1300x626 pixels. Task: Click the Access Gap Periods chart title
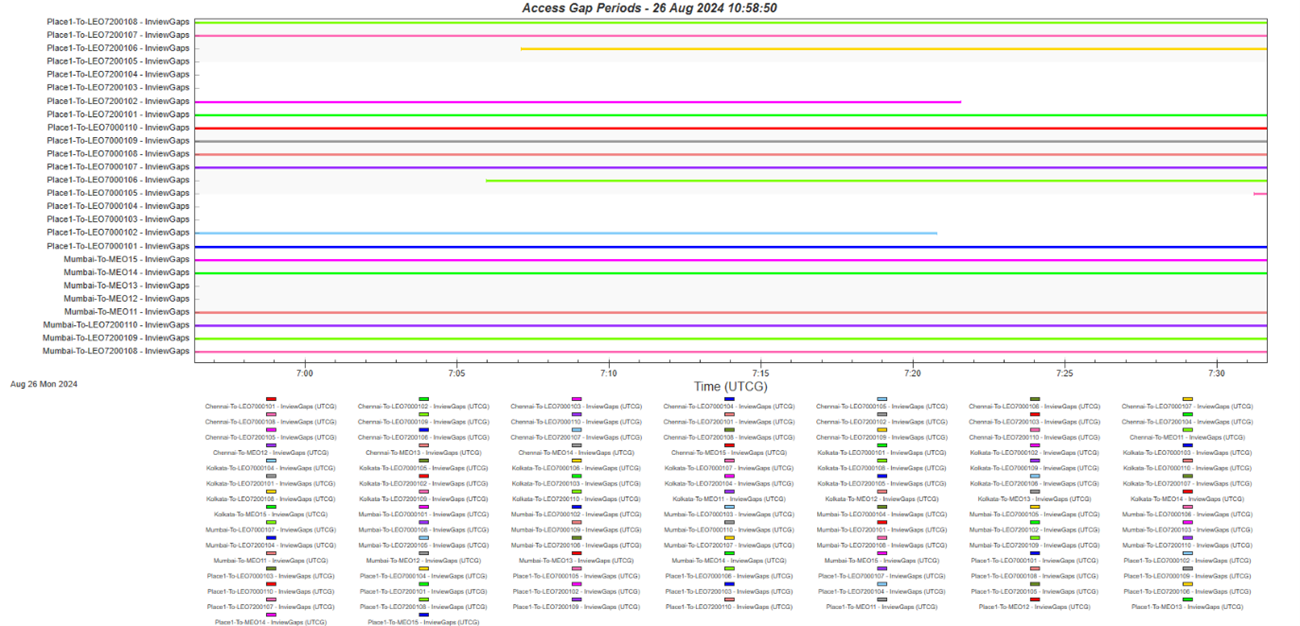point(649,8)
